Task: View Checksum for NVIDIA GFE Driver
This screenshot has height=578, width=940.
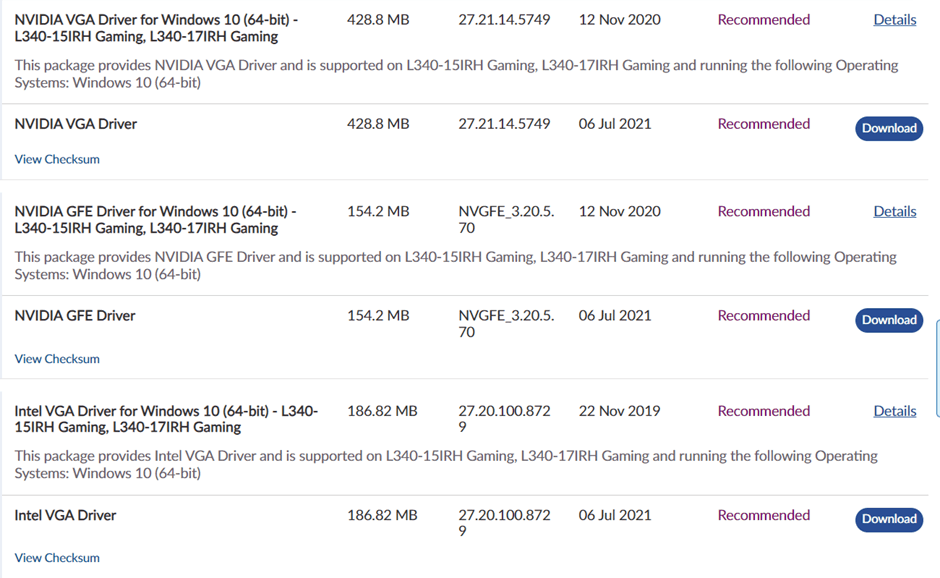Action: (57, 359)
